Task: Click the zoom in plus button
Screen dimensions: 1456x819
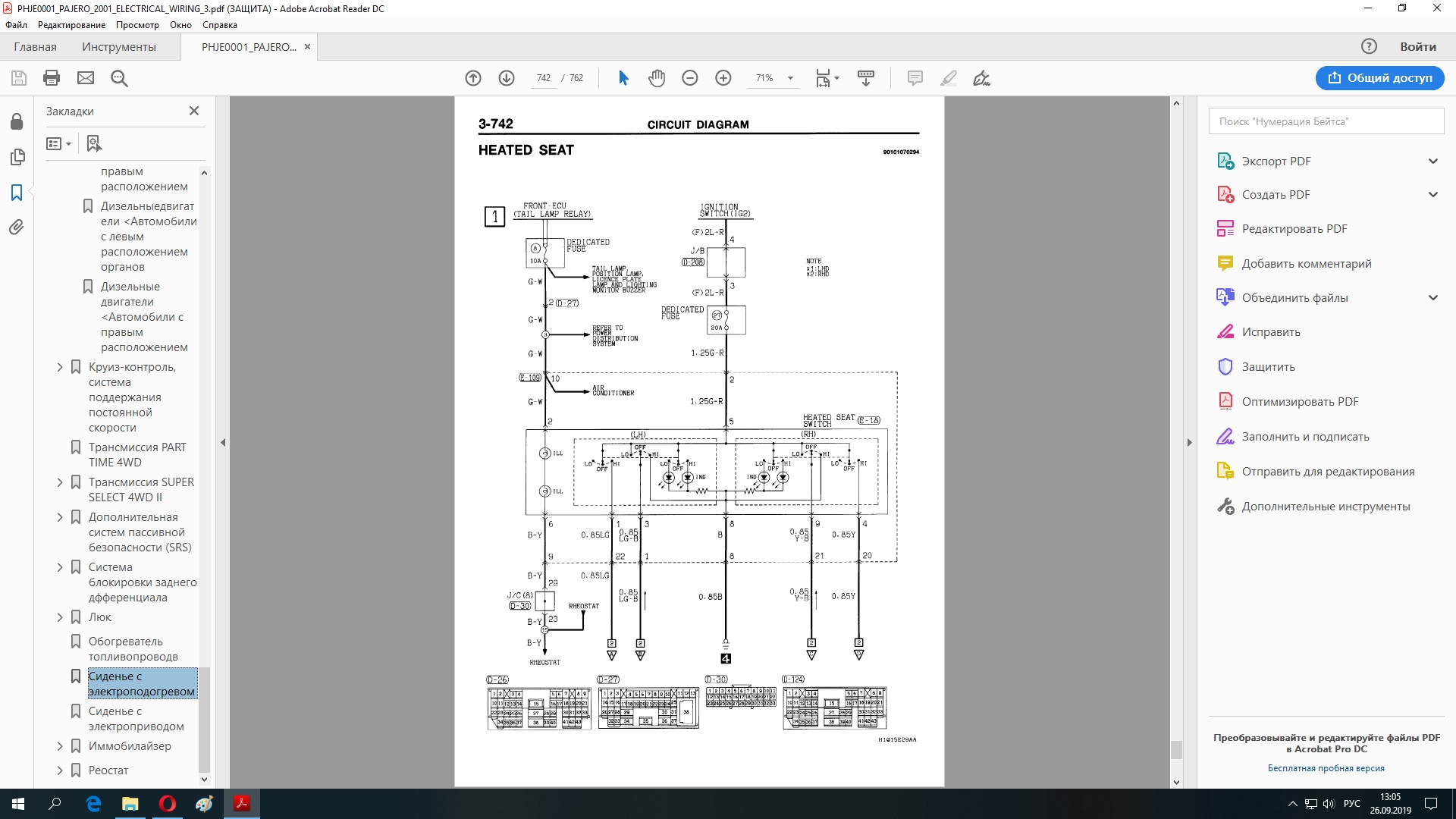Action: pos(723,78)
